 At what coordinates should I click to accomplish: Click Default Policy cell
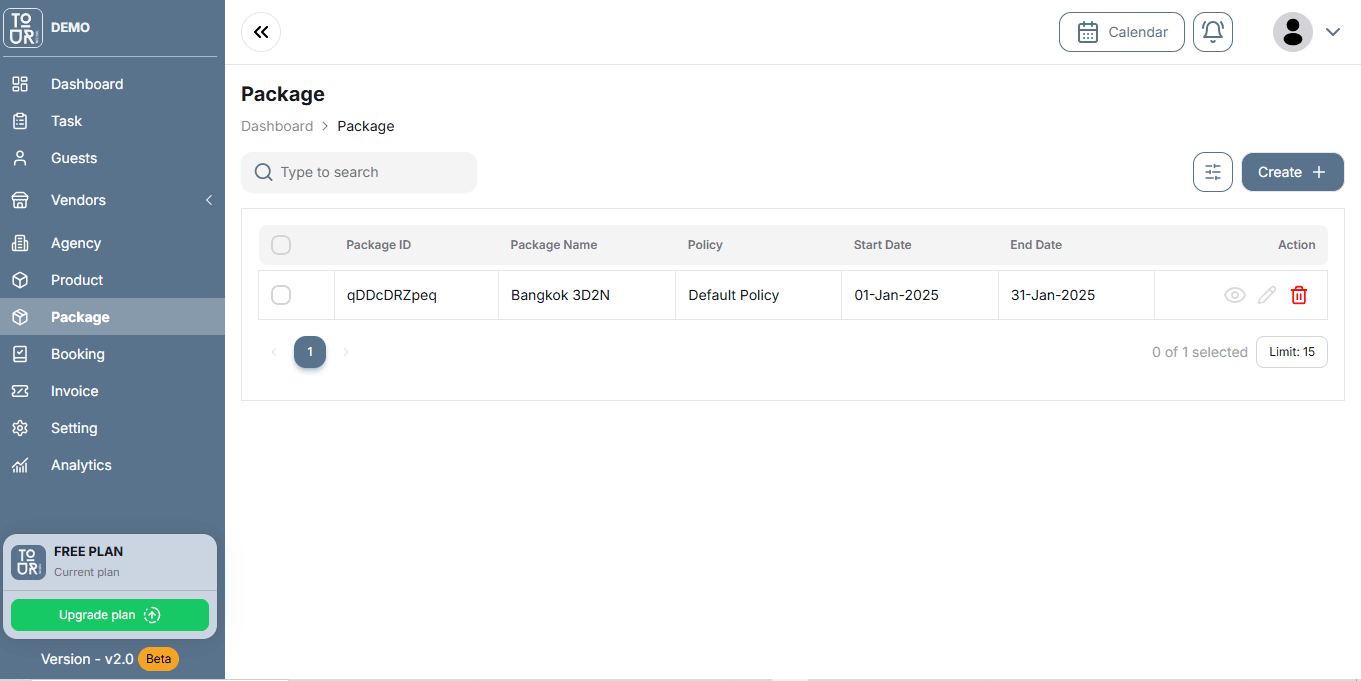[758, 295]
